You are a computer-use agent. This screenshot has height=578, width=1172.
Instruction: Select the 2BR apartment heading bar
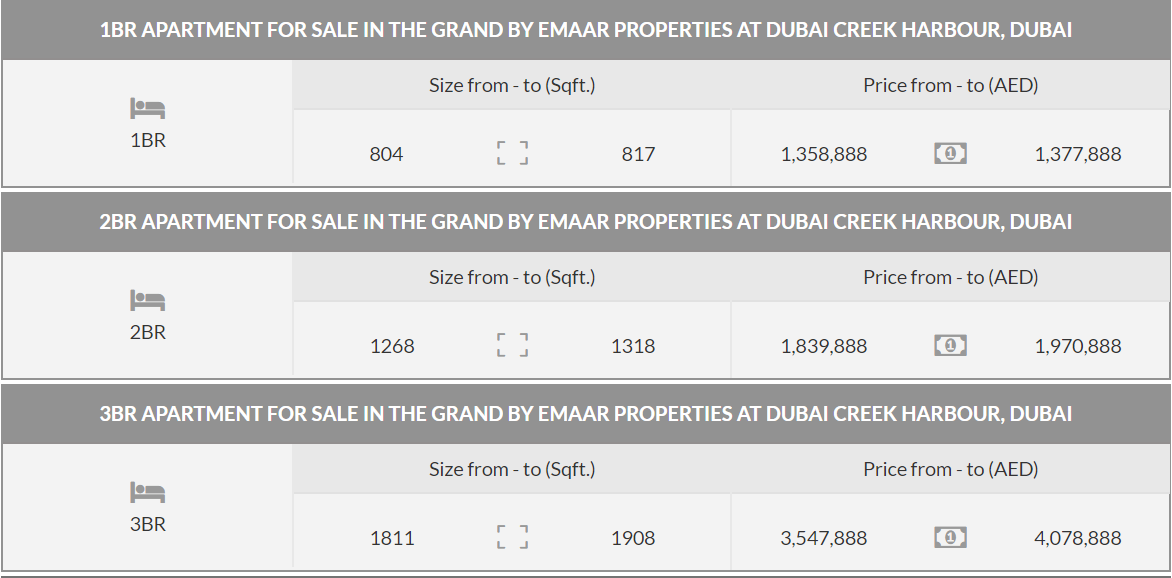click(x=585, y=222)
